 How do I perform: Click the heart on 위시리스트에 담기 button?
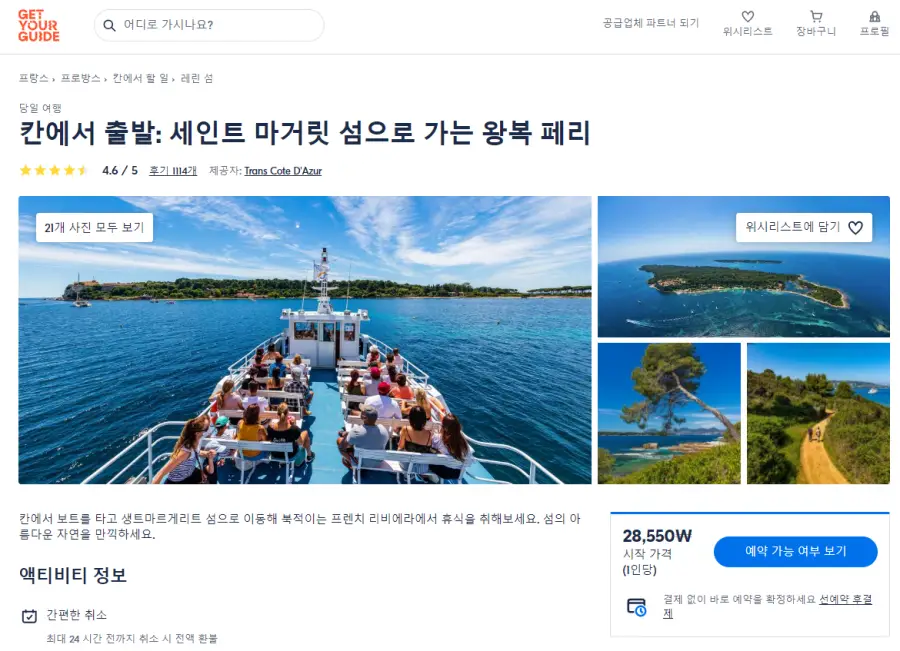(x=855, y=228)
